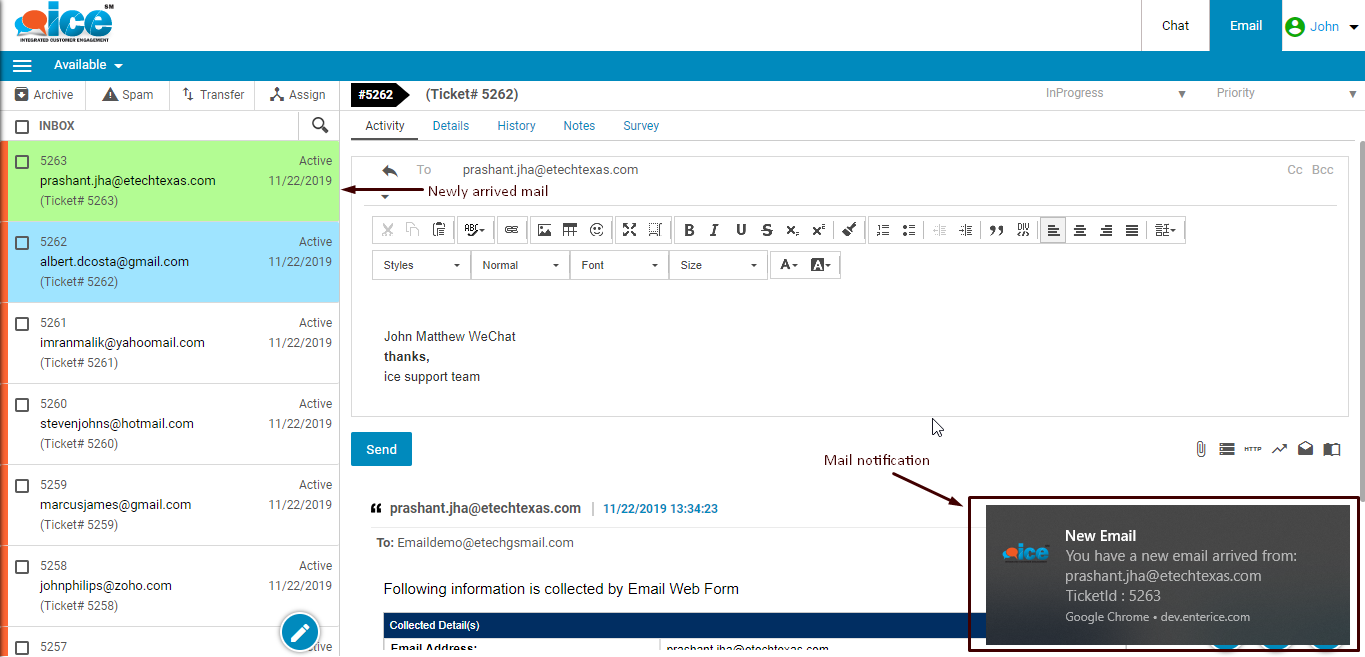Expand the InProgress status dropdown
Image resolution: width=1365 pixels, height=657 pixels.
point(1115,93)
